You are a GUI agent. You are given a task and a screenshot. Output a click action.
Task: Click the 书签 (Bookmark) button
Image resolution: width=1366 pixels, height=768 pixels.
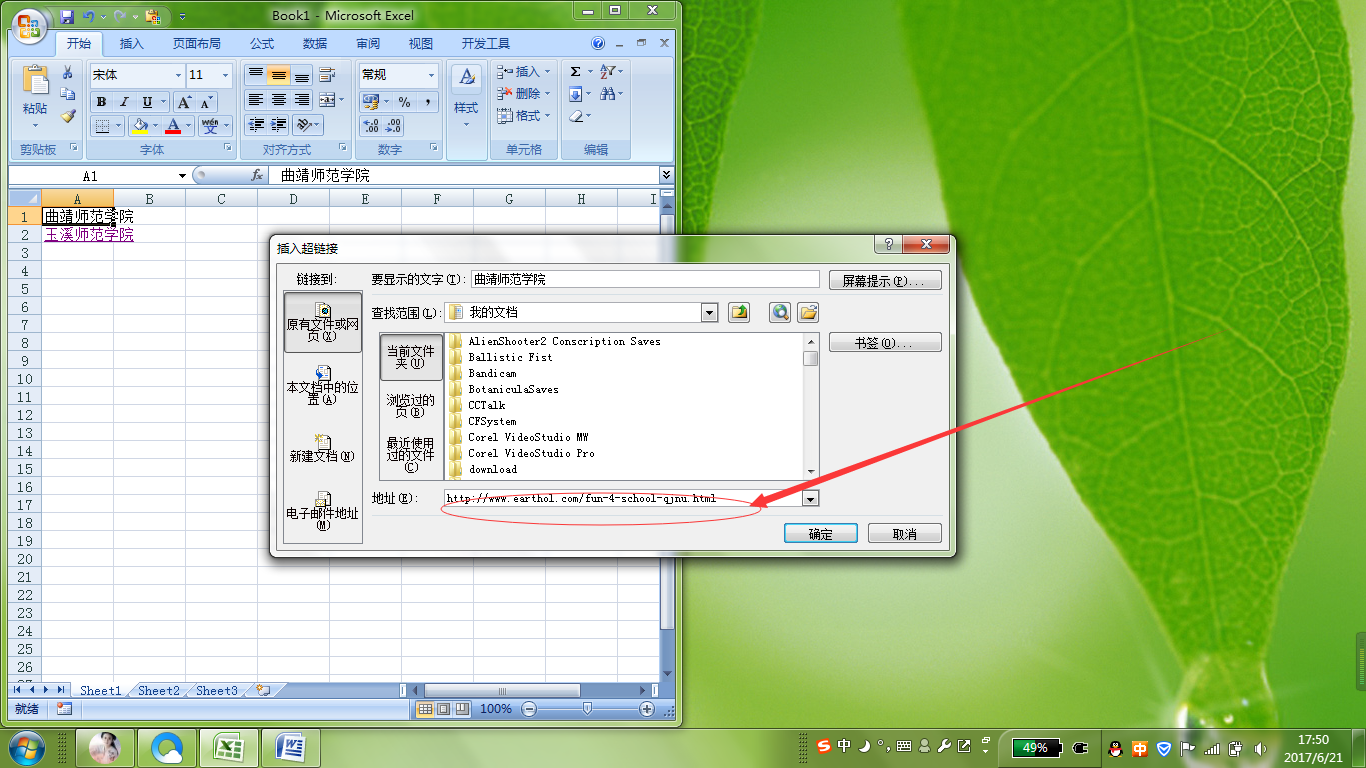click(x=885, y=342)
